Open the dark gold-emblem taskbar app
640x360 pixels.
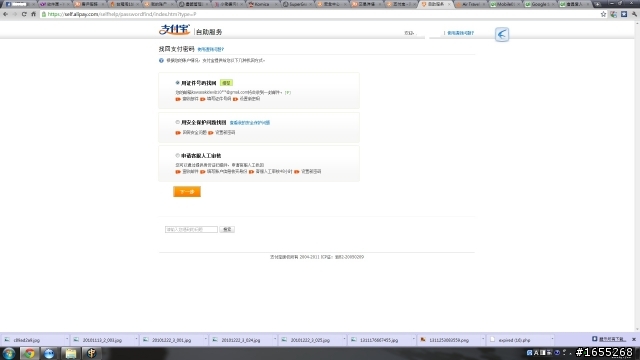pyautogui.click(x=91, y=353)
